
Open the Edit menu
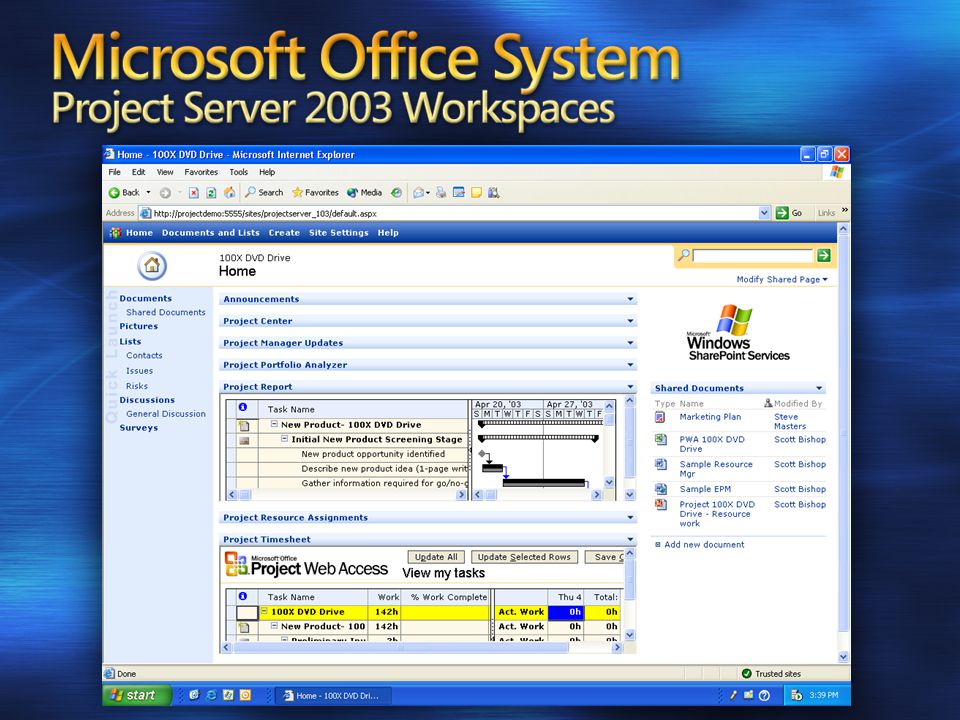pos(138,172)
